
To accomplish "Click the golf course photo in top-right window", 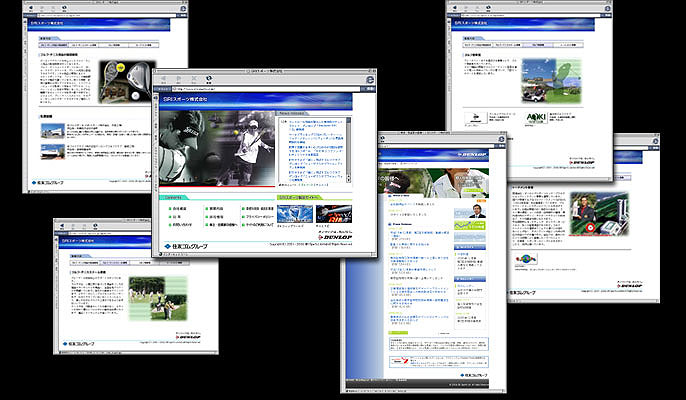I will click(x=552, y=81).
